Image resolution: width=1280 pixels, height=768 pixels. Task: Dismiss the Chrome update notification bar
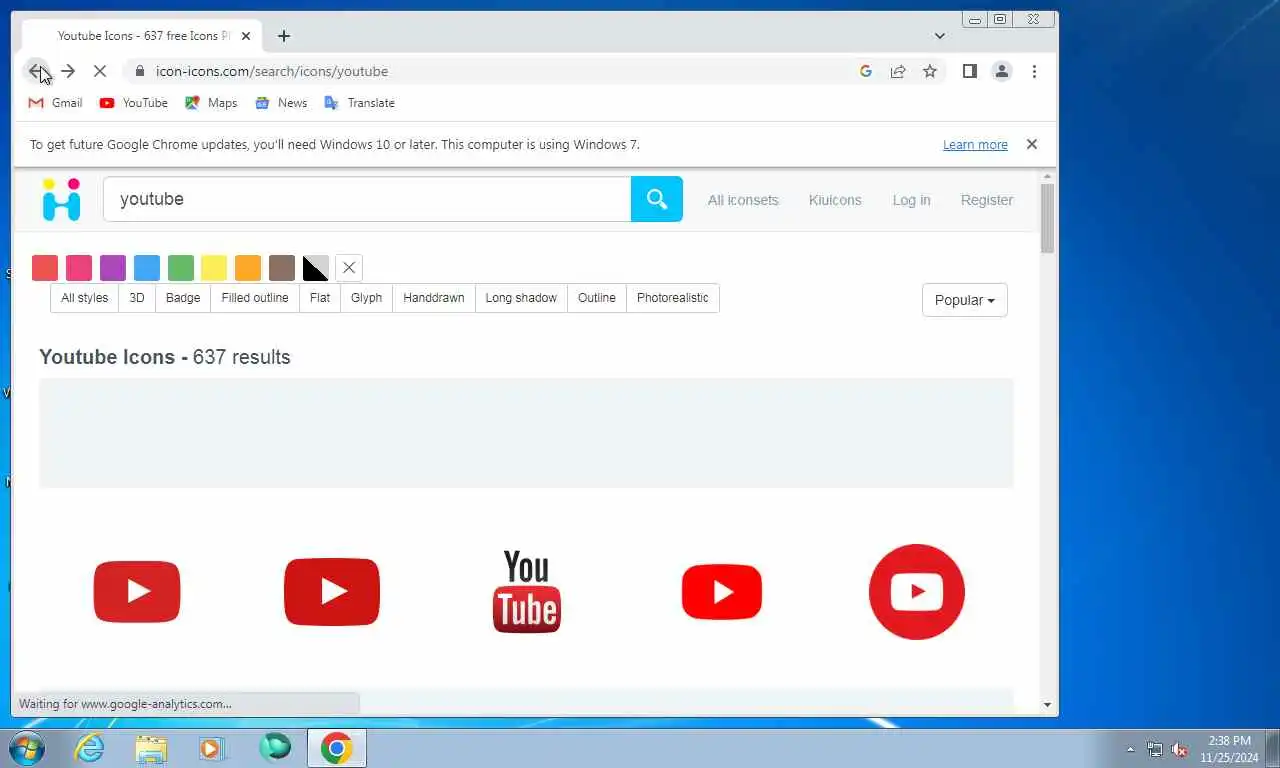[1032, 144]
